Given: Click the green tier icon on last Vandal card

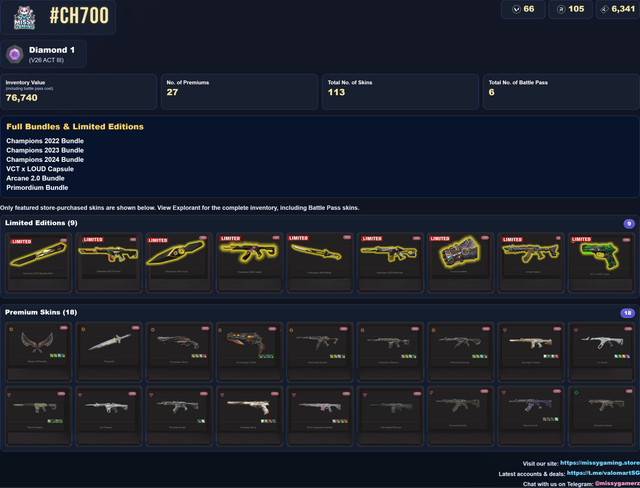Looking at the screenshot, I should pos(576,393).
